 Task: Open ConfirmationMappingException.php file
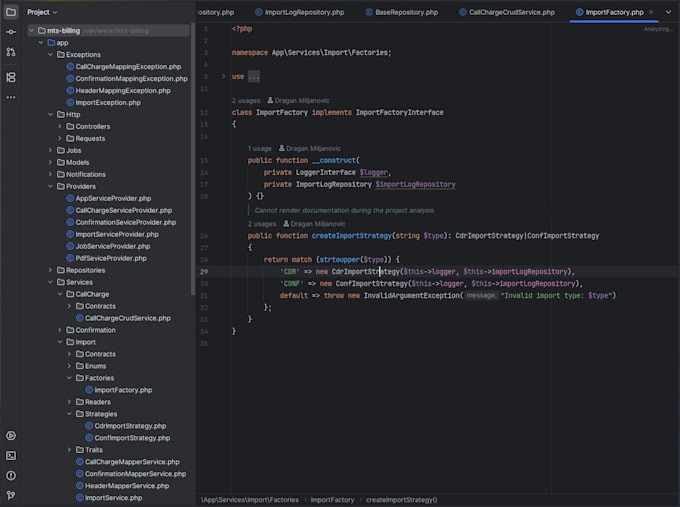coord(127,79)
